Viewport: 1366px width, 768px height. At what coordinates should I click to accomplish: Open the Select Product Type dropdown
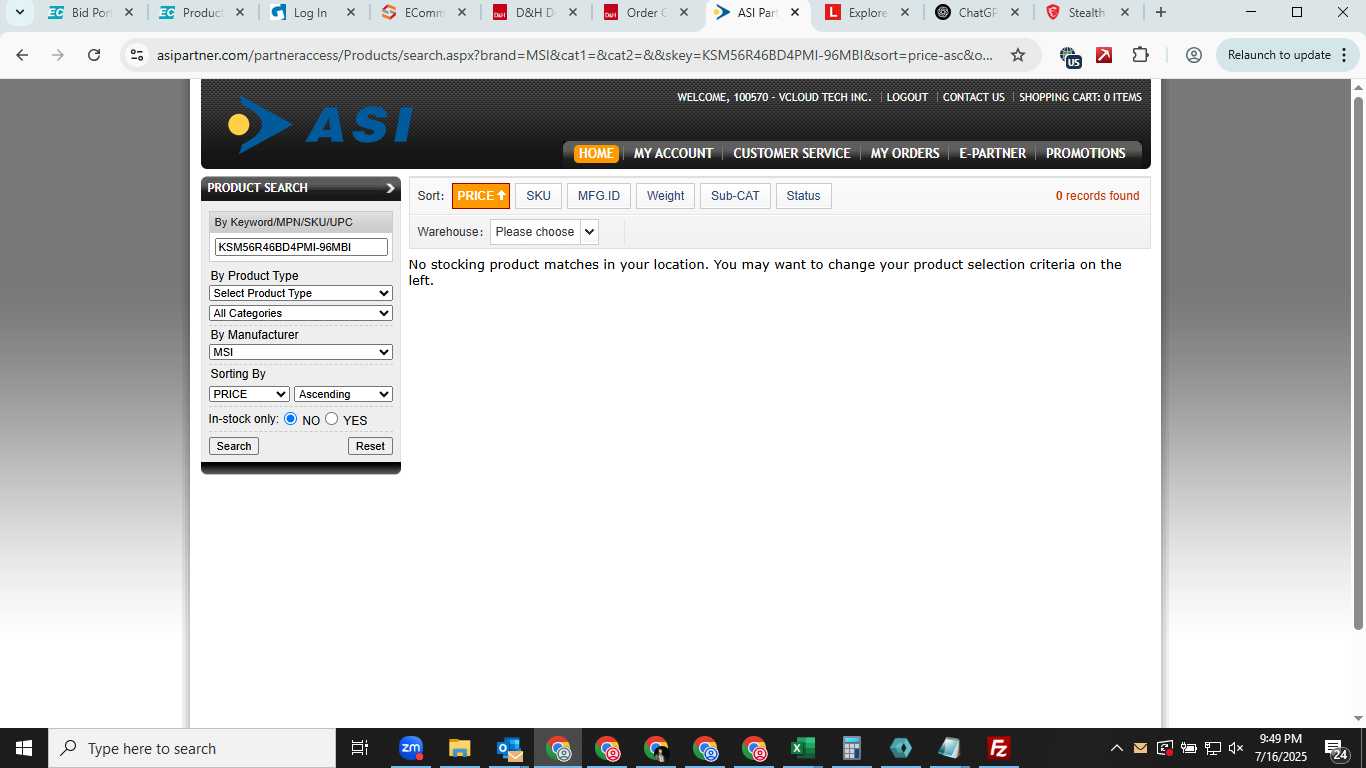pyautogui.click(x=301, y=293)
